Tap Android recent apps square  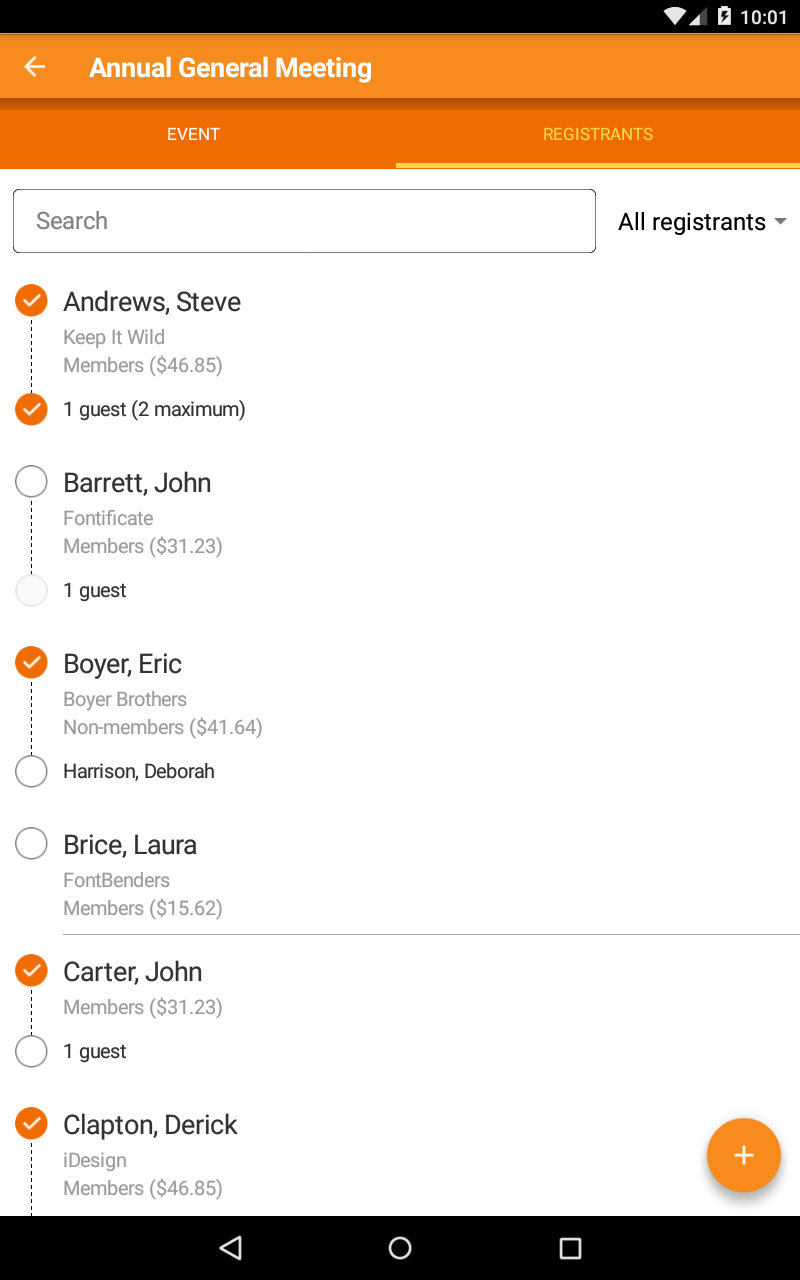coord(570,1247)
